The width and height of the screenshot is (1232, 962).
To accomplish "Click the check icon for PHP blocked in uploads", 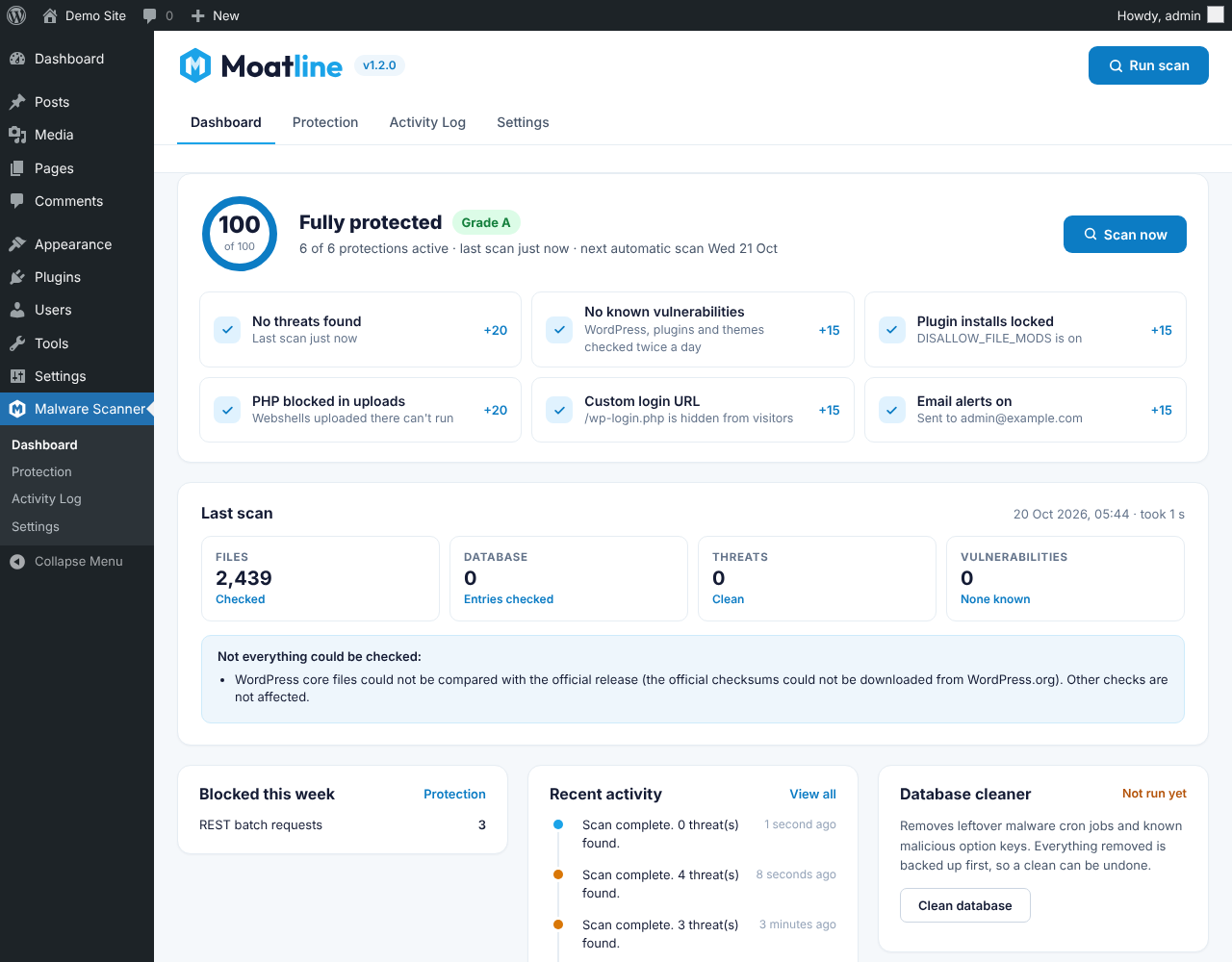I will coord(227,410).
